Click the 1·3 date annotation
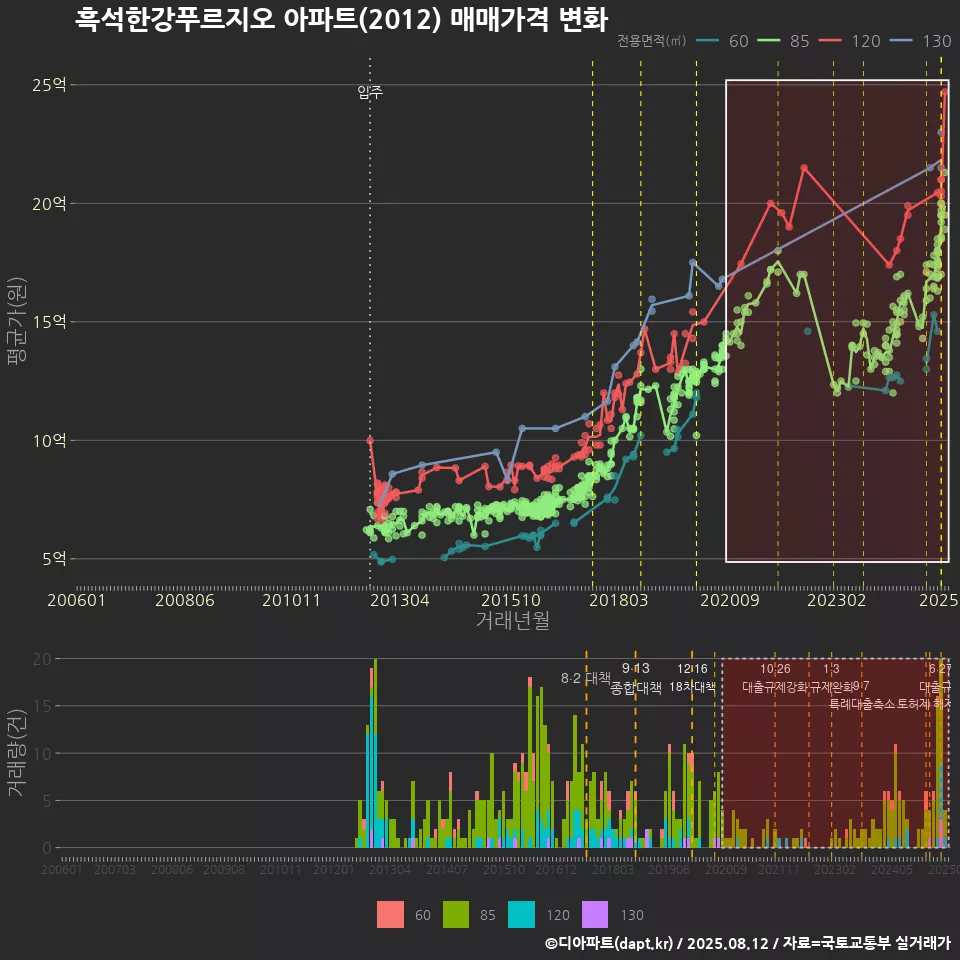The image size is (960, 960). [831, 669]
